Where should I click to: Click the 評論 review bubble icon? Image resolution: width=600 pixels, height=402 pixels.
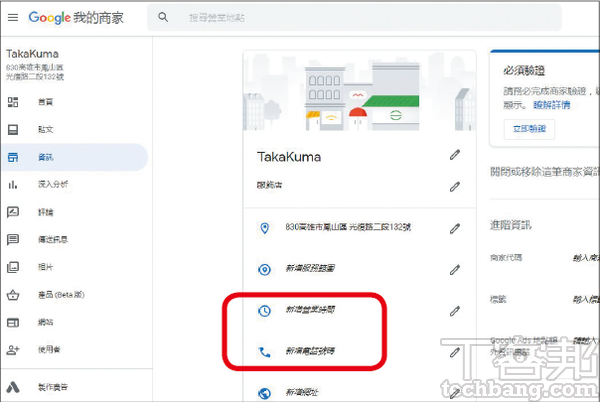coord(13,212)
